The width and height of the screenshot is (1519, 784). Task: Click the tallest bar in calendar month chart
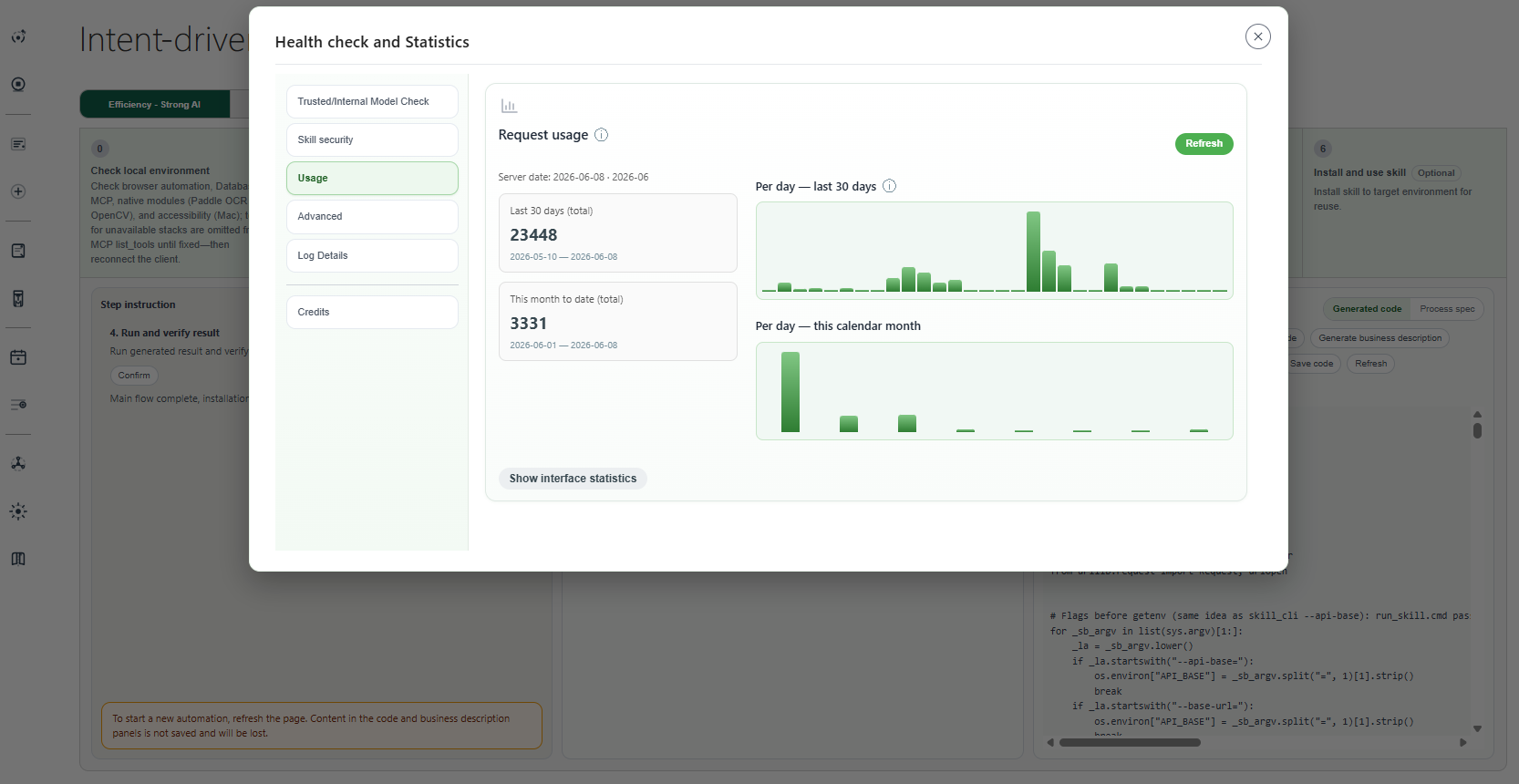(790, 392)
